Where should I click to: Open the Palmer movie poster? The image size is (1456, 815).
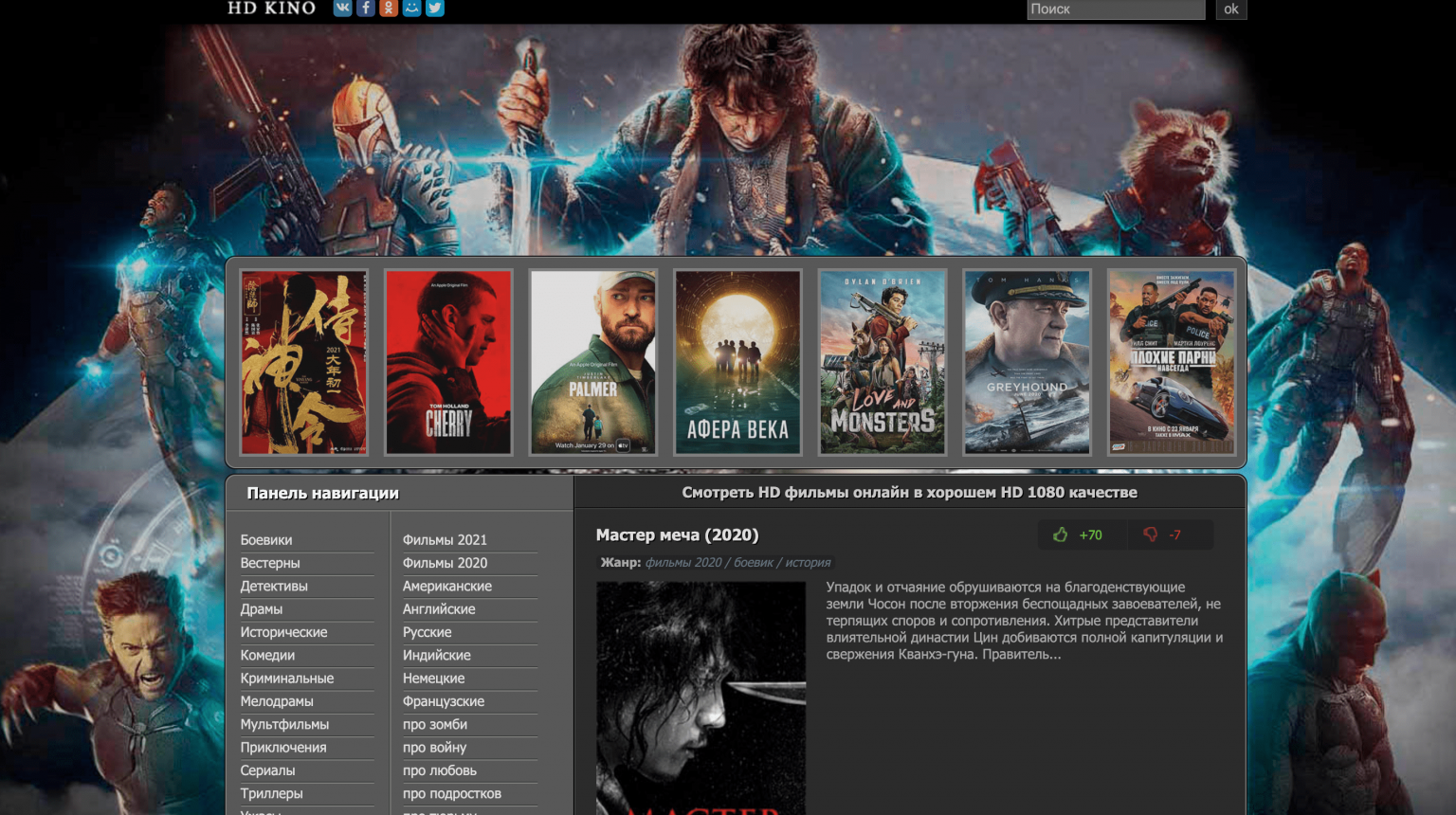point(593,362)
